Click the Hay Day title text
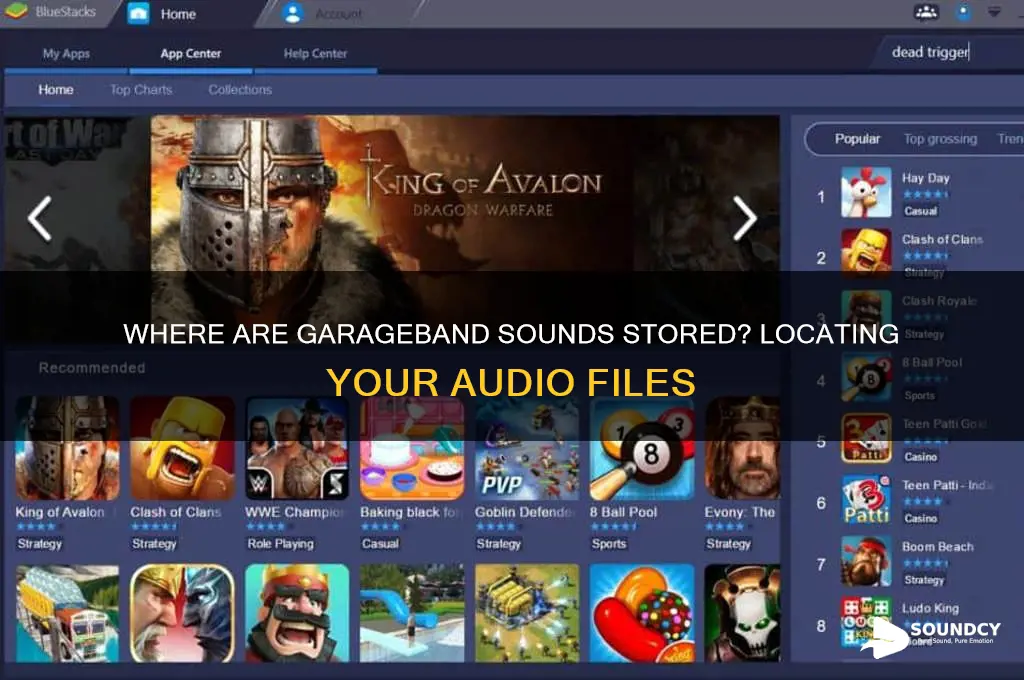 pyautogui.click(x=925, y=178)
